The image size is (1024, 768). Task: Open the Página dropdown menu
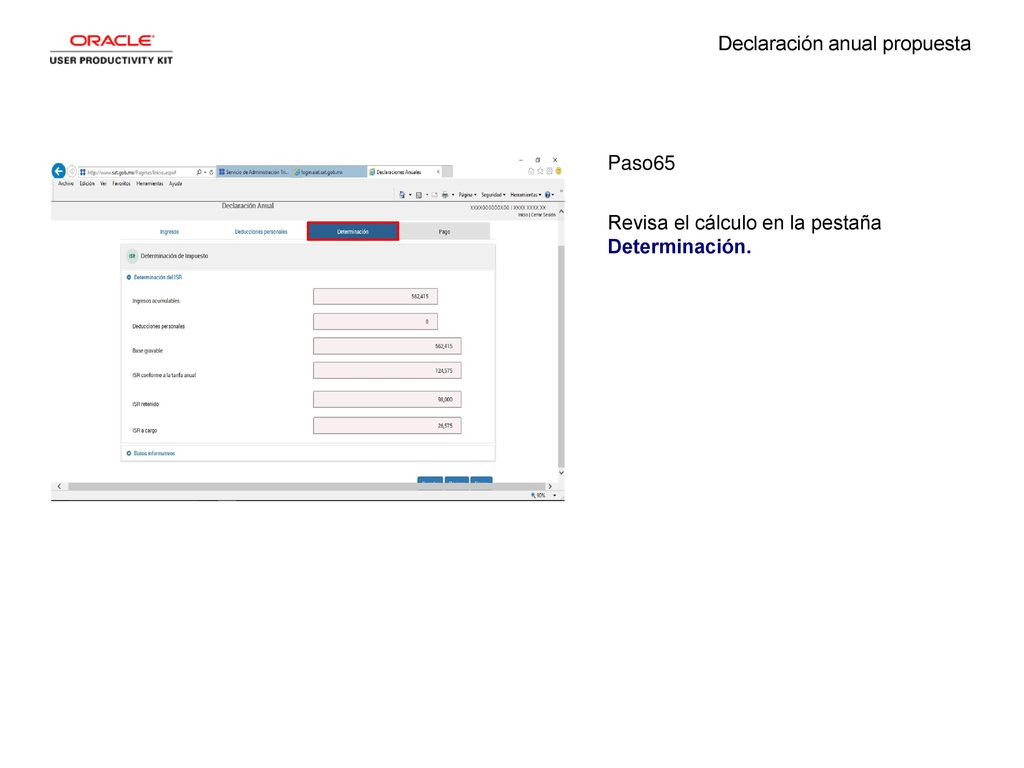pos(468,195)
